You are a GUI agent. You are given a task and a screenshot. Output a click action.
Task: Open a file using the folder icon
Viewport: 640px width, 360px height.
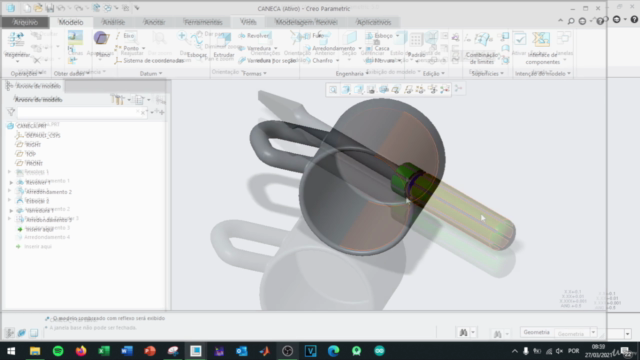pos(38,8)
